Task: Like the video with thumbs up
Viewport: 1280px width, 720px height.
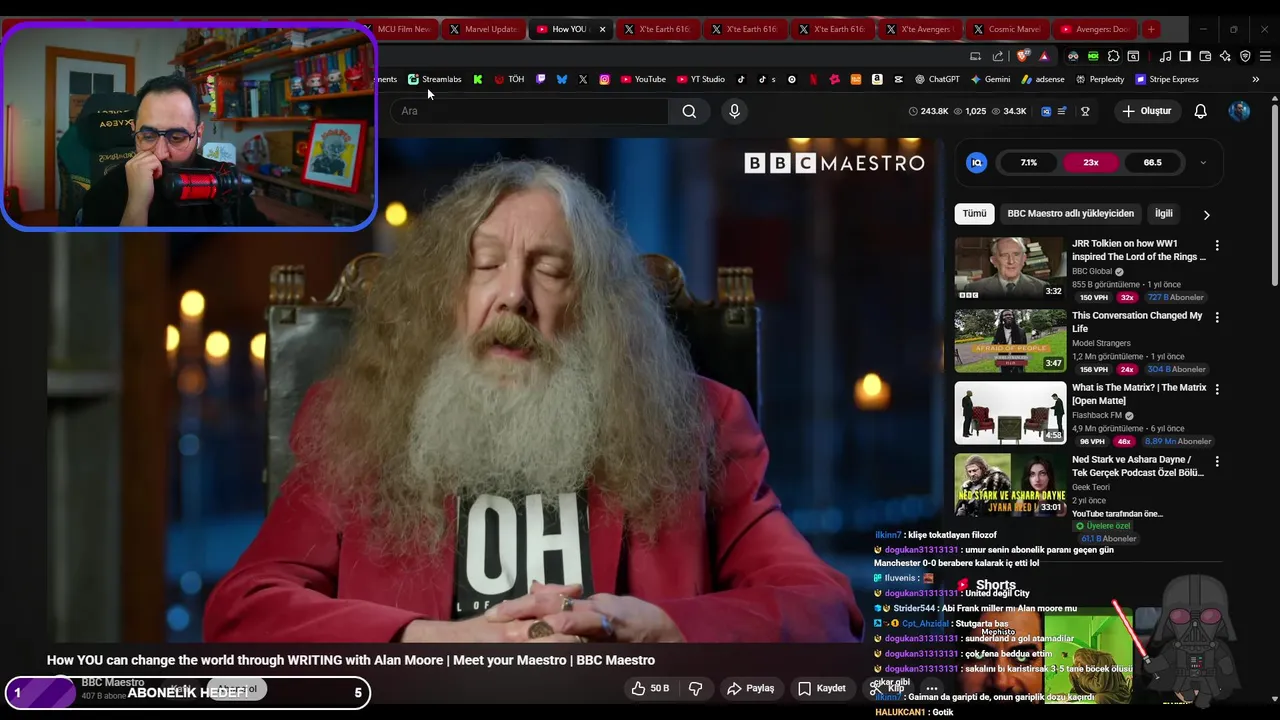Action: [649, 688]
